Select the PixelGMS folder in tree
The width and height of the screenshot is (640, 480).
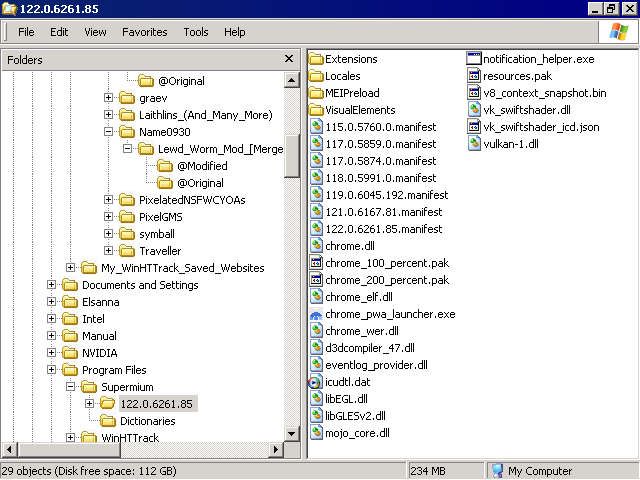pyautogui.click(x=160, y=217)
